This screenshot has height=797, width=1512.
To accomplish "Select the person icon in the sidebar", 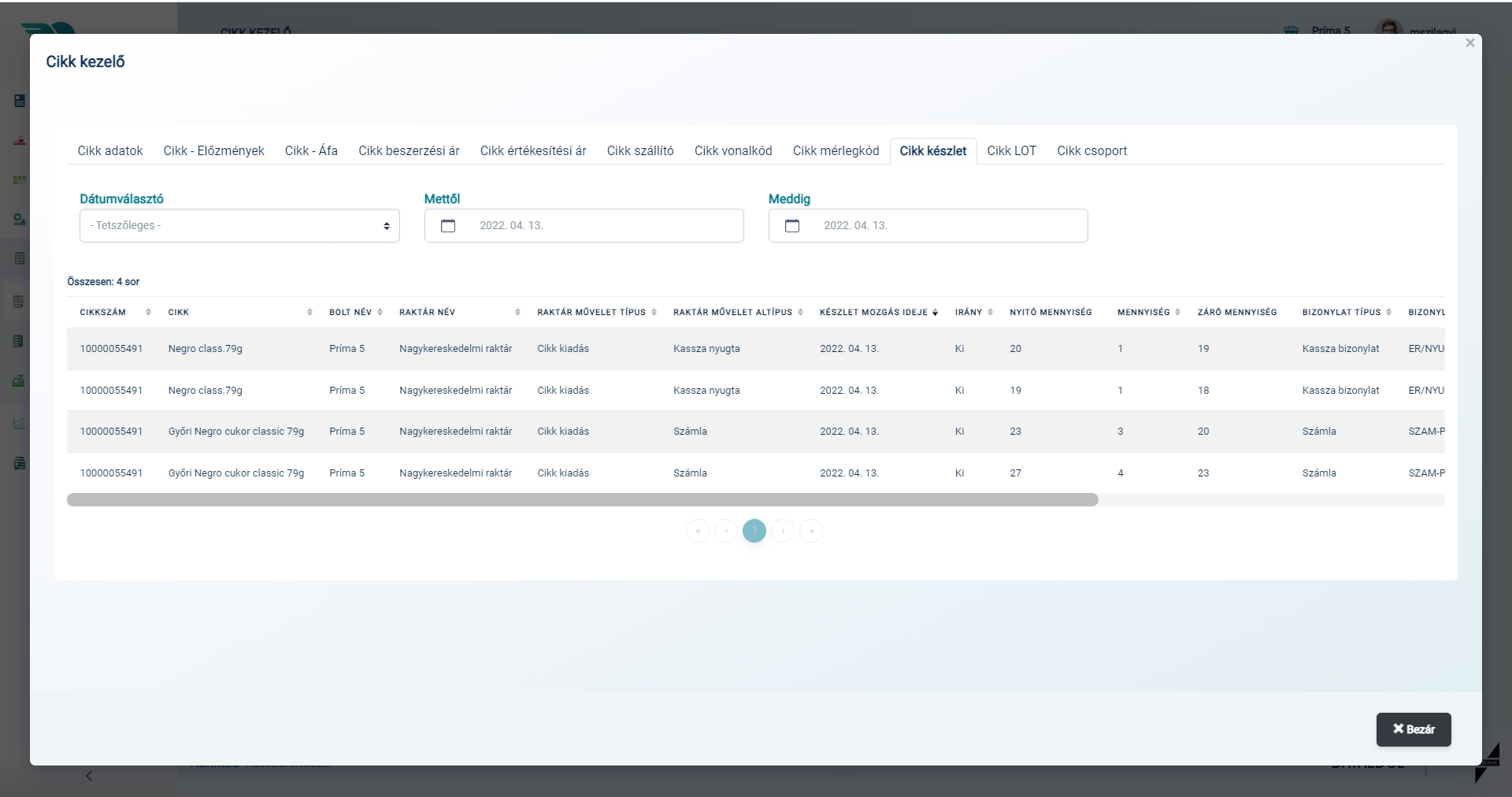I will click(x=19, y=139).
